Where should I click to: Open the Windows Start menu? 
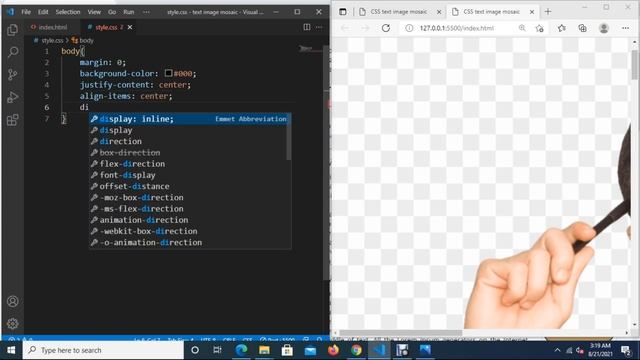[11, 350]
